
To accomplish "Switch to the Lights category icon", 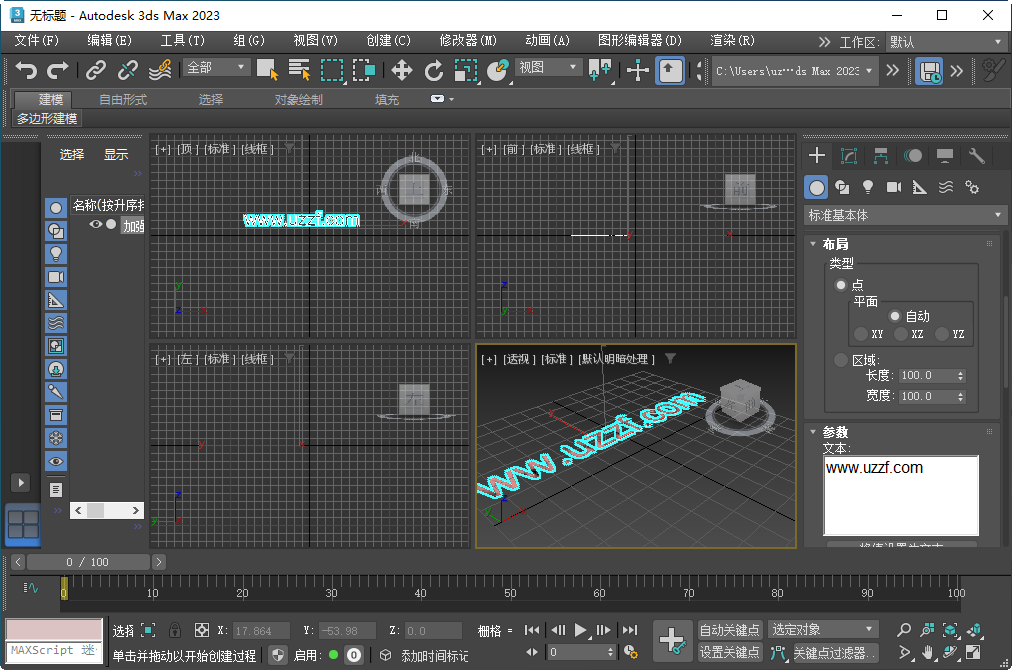I will coord(868,187).
